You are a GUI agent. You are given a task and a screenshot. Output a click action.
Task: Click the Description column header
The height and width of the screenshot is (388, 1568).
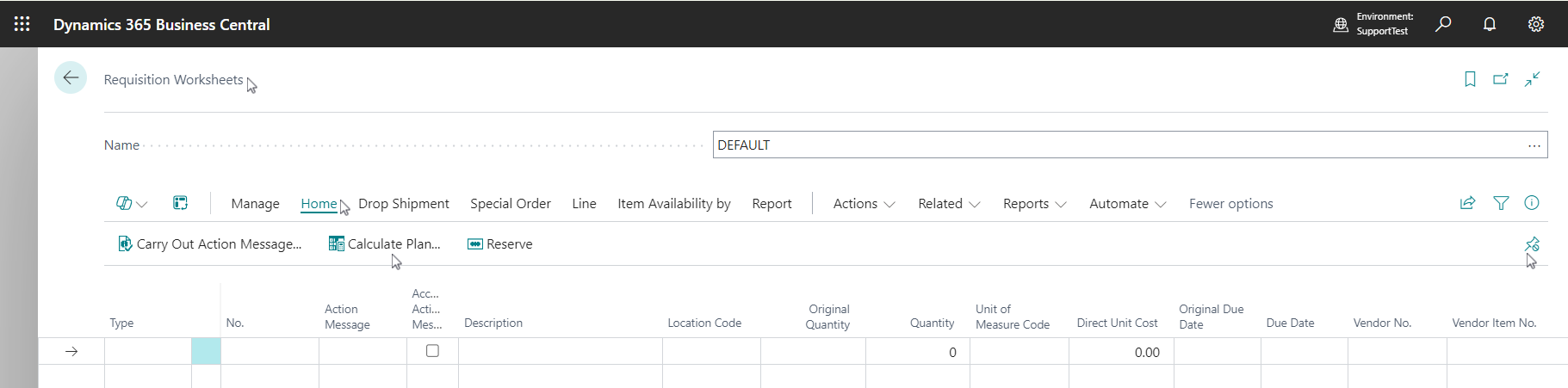(x=493, y=323)
